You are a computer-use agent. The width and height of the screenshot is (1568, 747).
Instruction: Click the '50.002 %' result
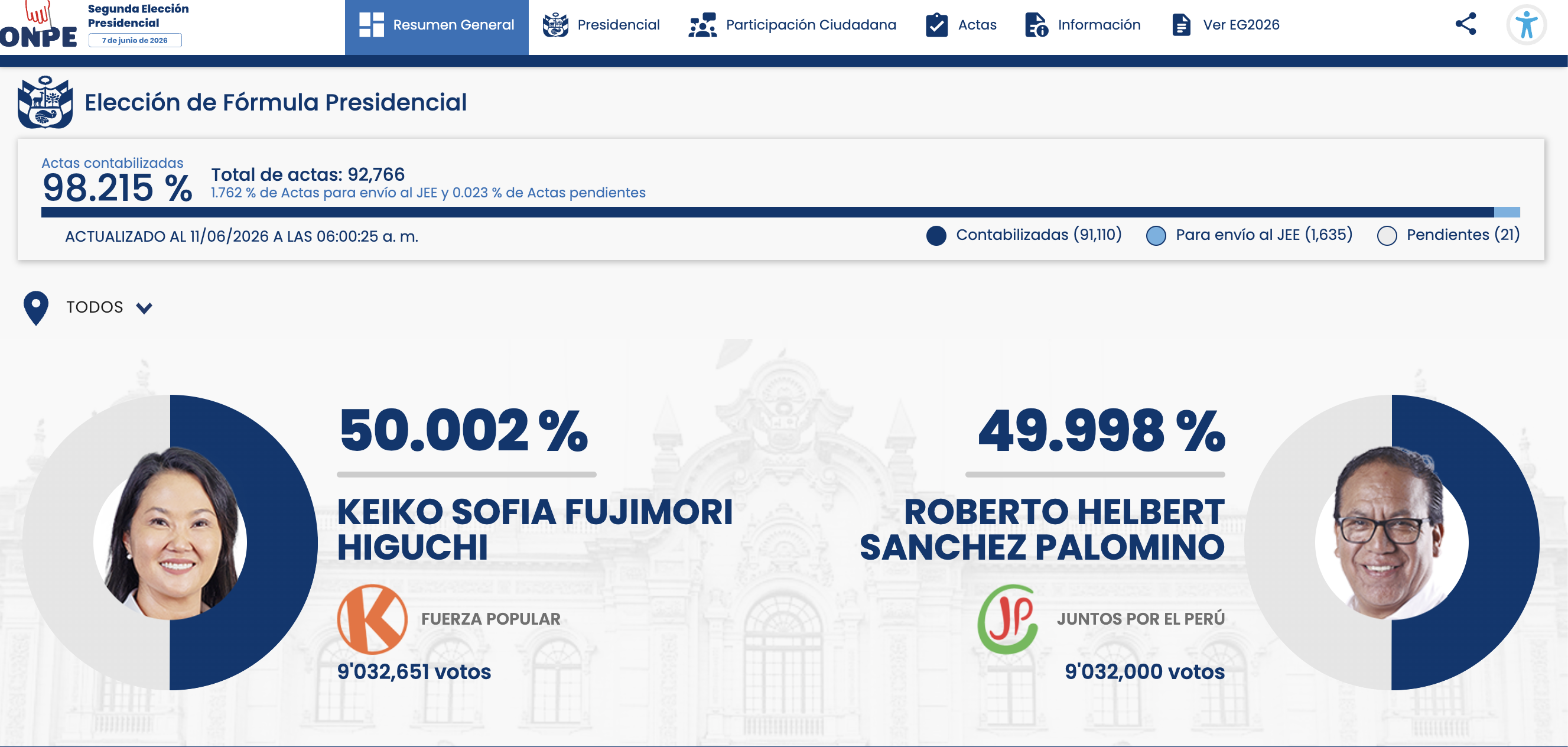click(464, 430)
